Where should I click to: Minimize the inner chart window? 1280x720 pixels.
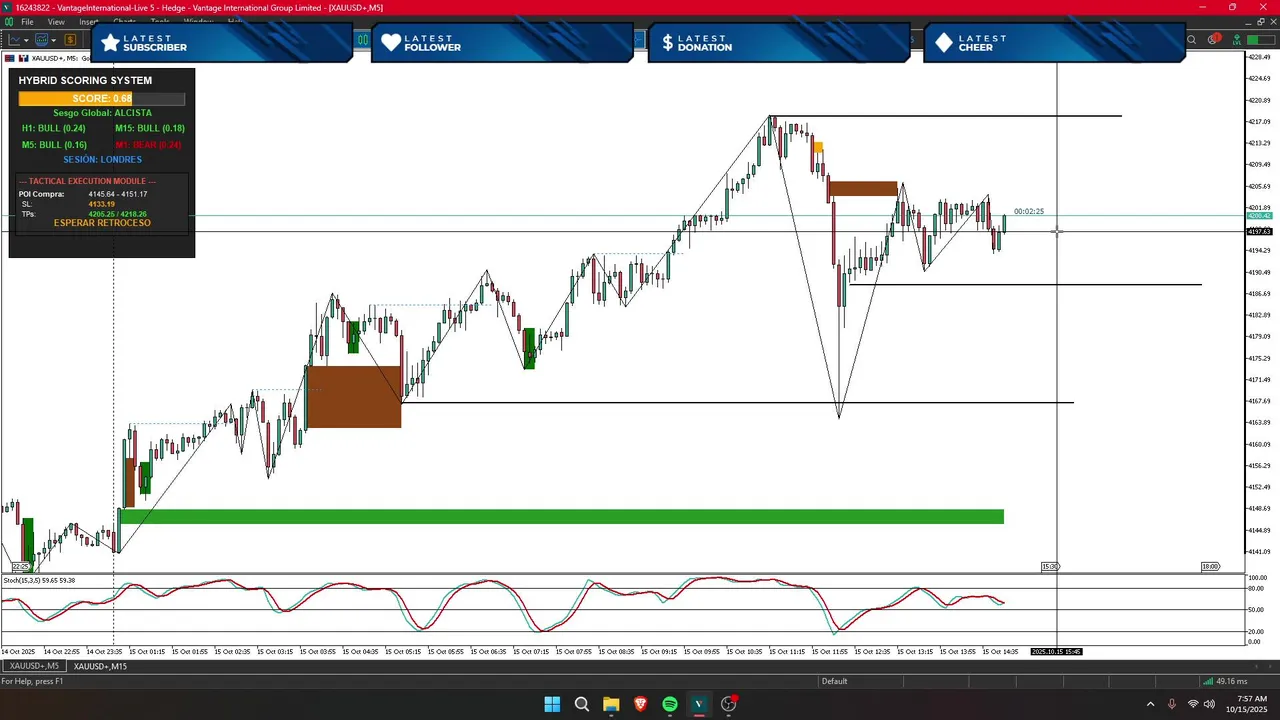[1248, 23]
